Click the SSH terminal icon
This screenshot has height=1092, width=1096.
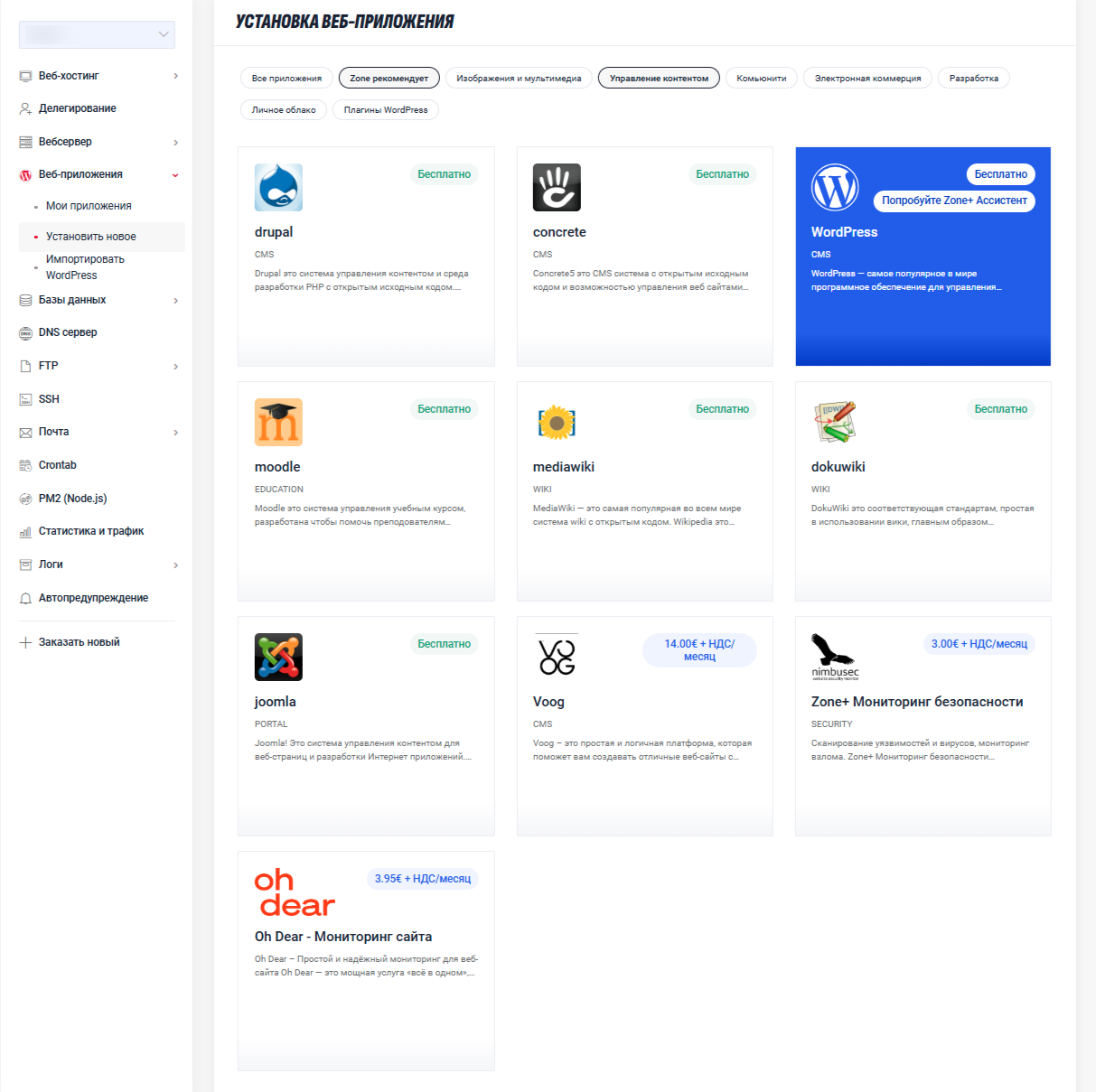(25, 399)
